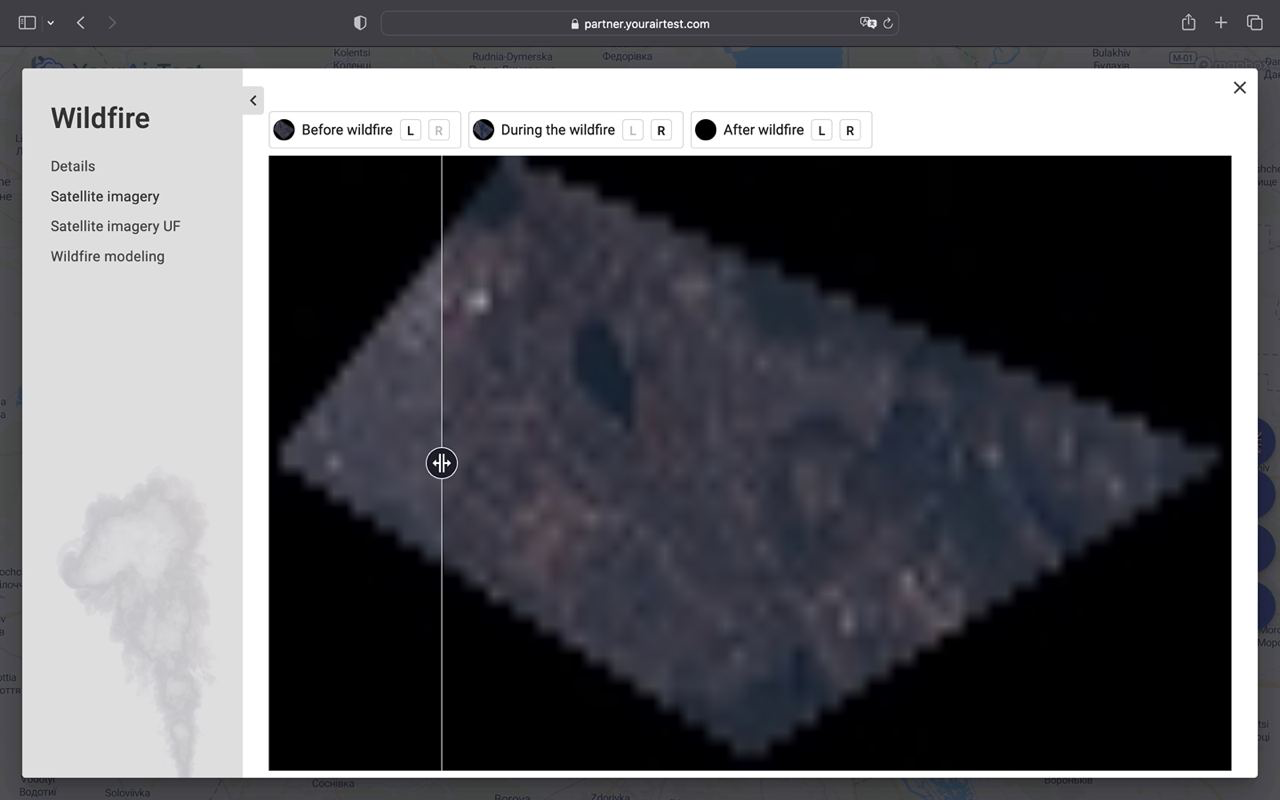Click the partner.yourairtest.com address bar
Screen dimensions: 1280x800
pyautogui.click(x=640, y=23)
